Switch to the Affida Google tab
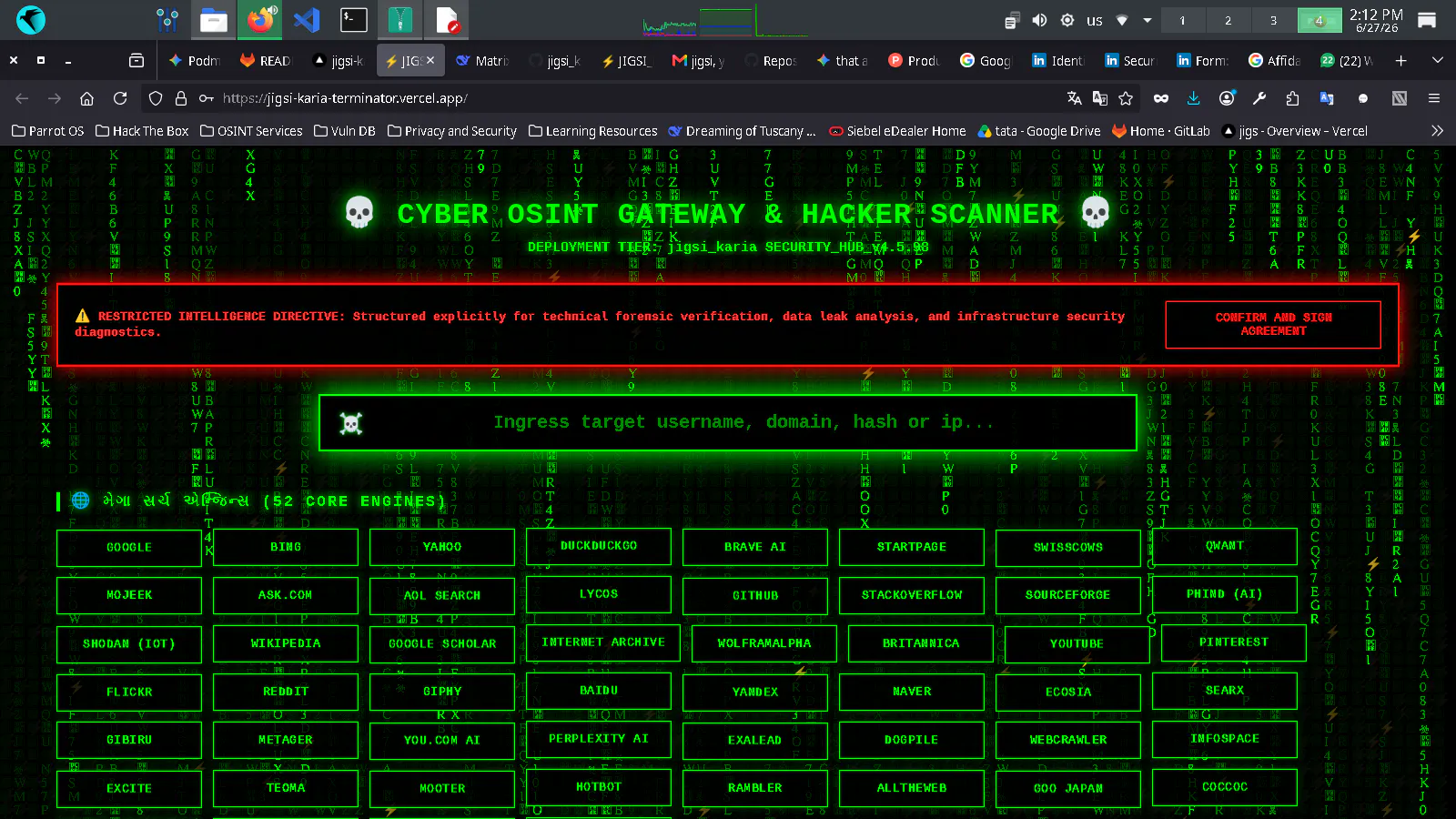This screenshot has height=819, width=1456. coord(1275,60)
